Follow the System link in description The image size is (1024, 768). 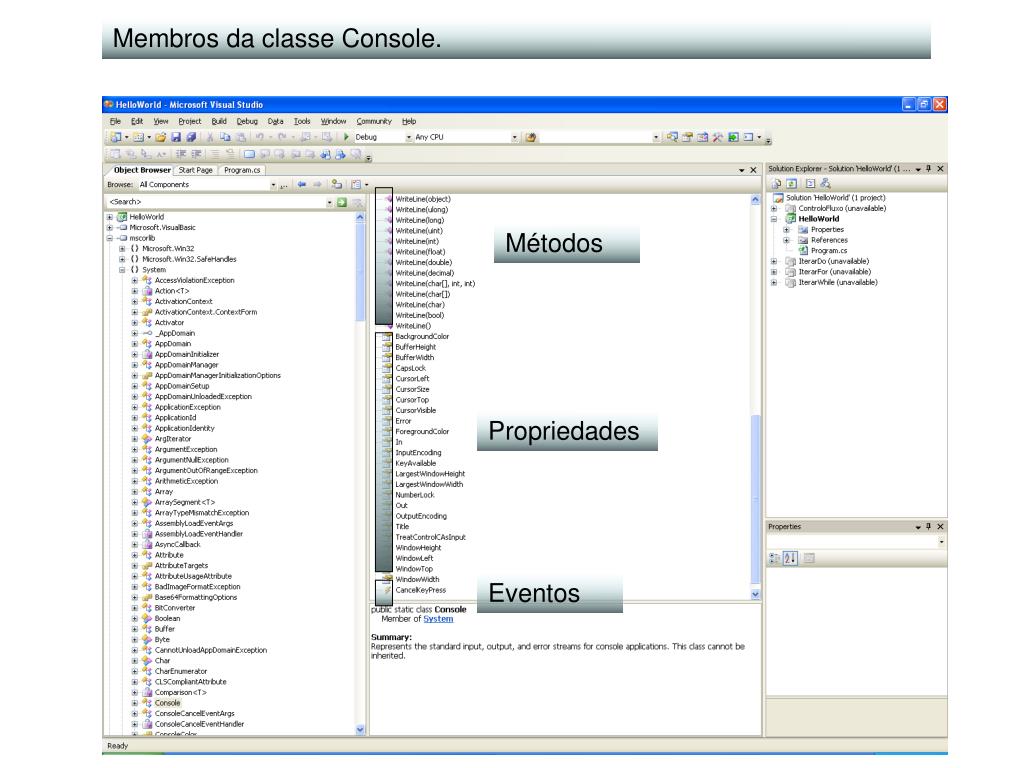(438, 619)
